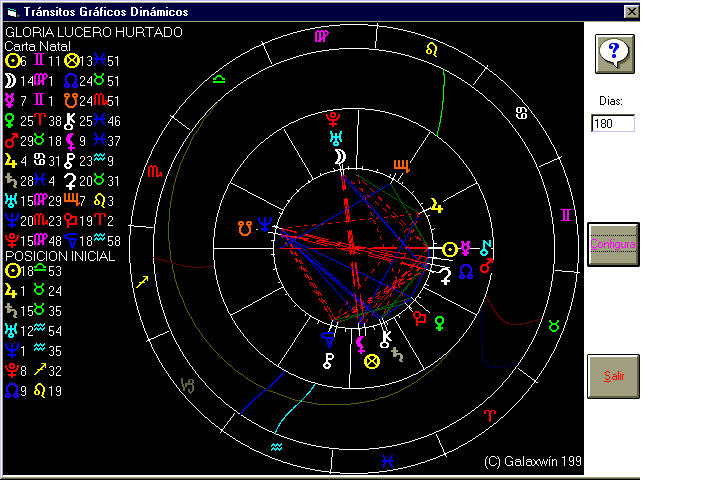723x489 pixels.
Task: Select the green Libra sign on the wheel
Action: click(219, 78)
